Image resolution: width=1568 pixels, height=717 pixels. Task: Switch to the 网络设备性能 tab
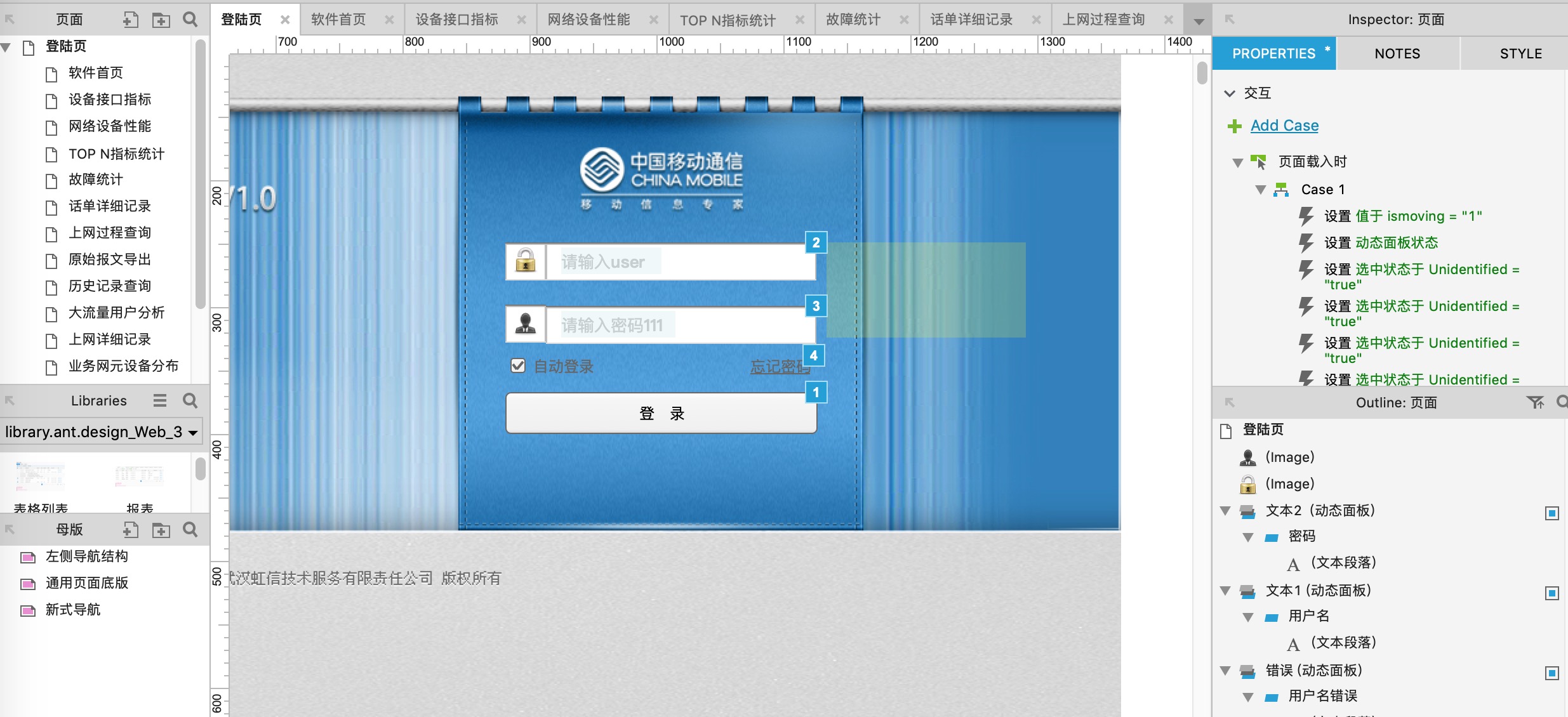click(x=588, y=20)
